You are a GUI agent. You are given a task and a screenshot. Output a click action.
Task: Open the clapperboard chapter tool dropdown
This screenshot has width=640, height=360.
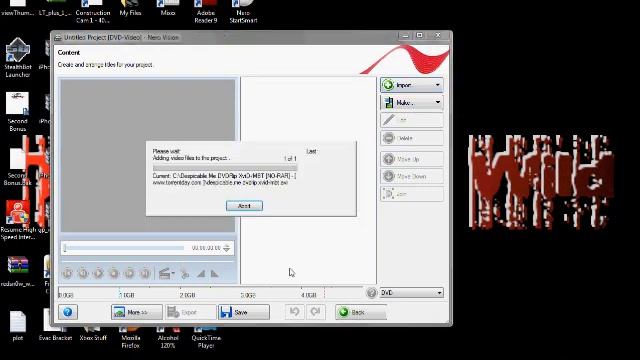click(166, 273)
